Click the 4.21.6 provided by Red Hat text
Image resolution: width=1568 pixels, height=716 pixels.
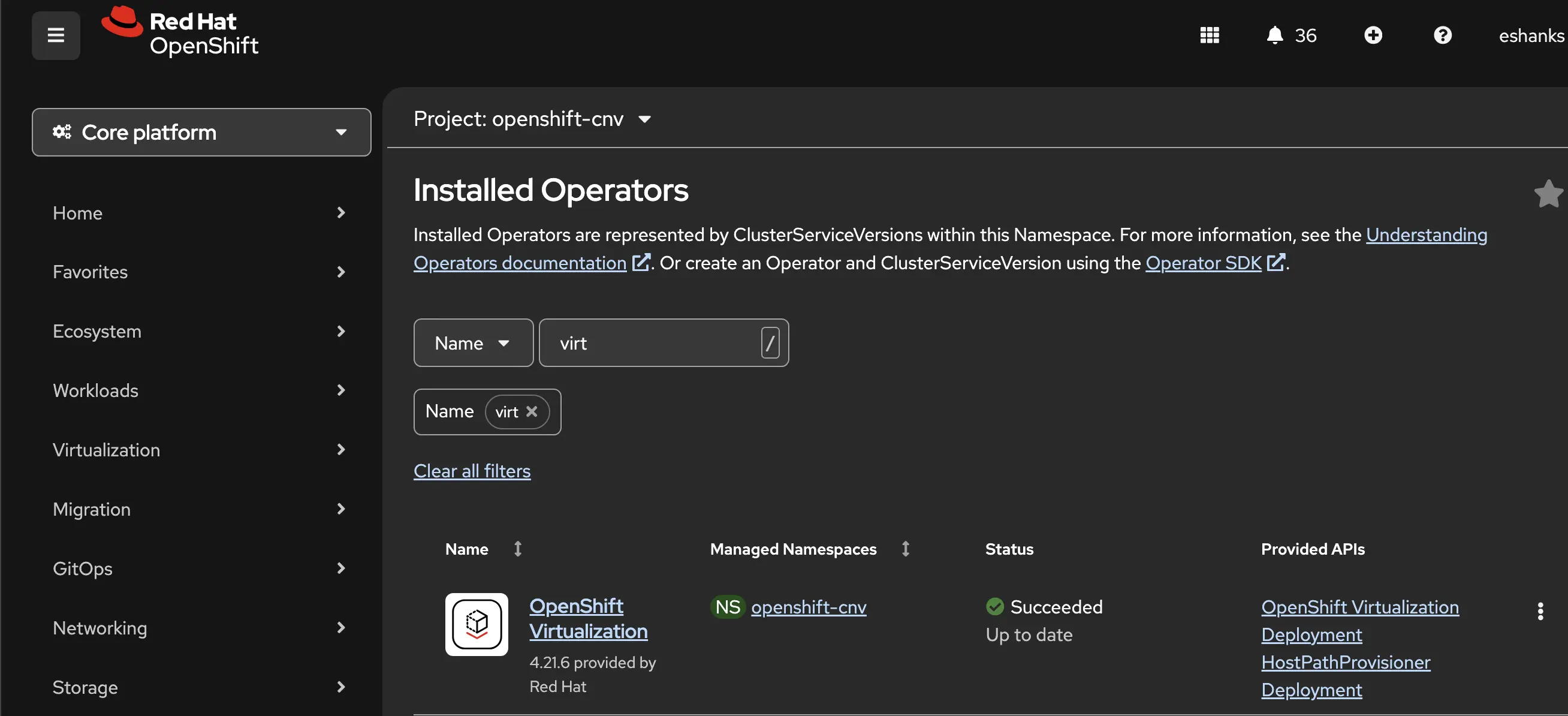coord(592,674)
